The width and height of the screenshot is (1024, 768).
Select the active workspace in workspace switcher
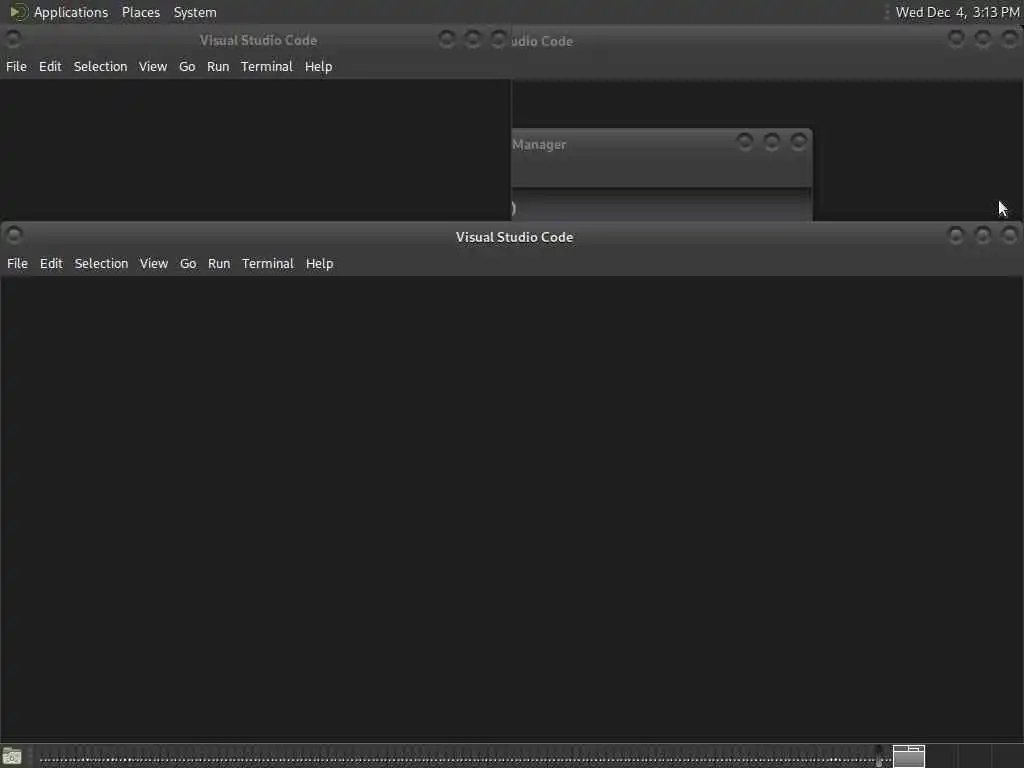tap(909, 756)
